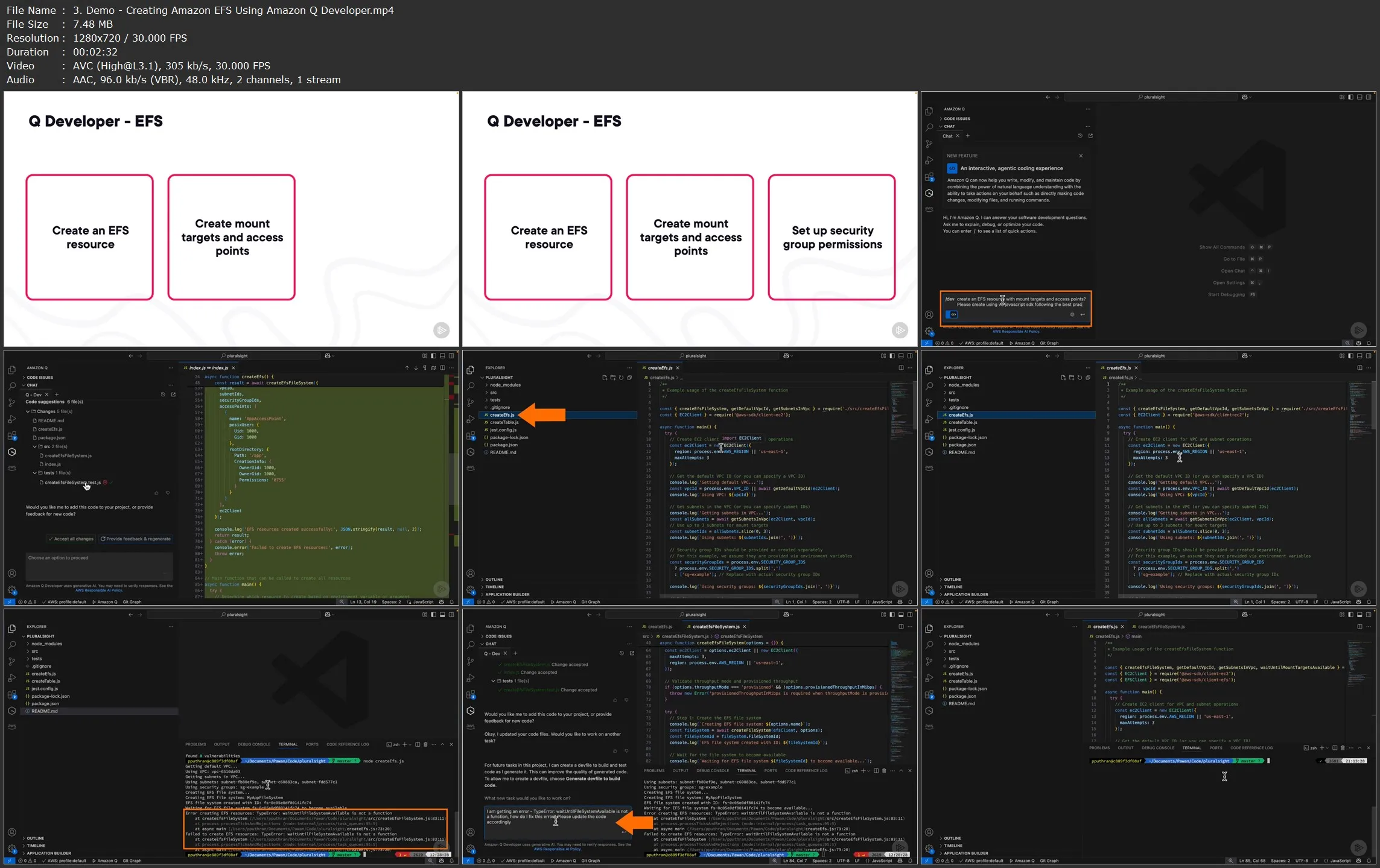Click Git Graph in index.js diff frame status bar
Viewport: 1380px width, 868px height.
pyautogui.click(x=132, y=601)
